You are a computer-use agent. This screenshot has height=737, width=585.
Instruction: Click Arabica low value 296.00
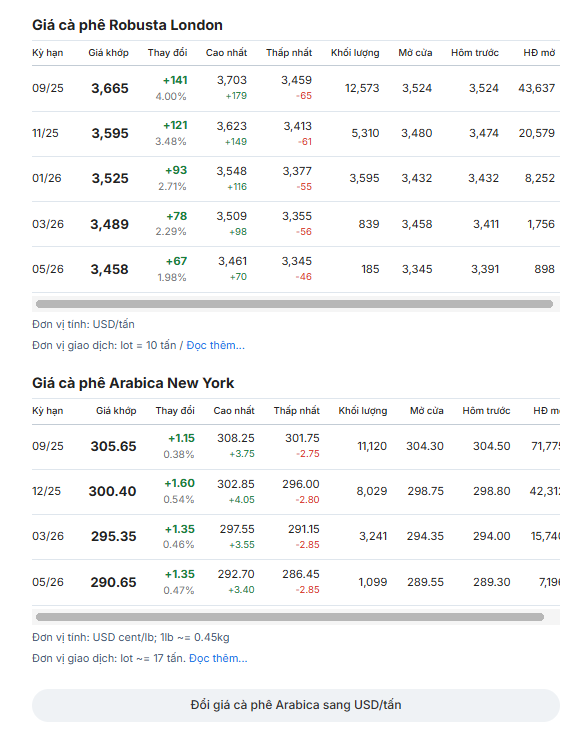click(301, 484)
